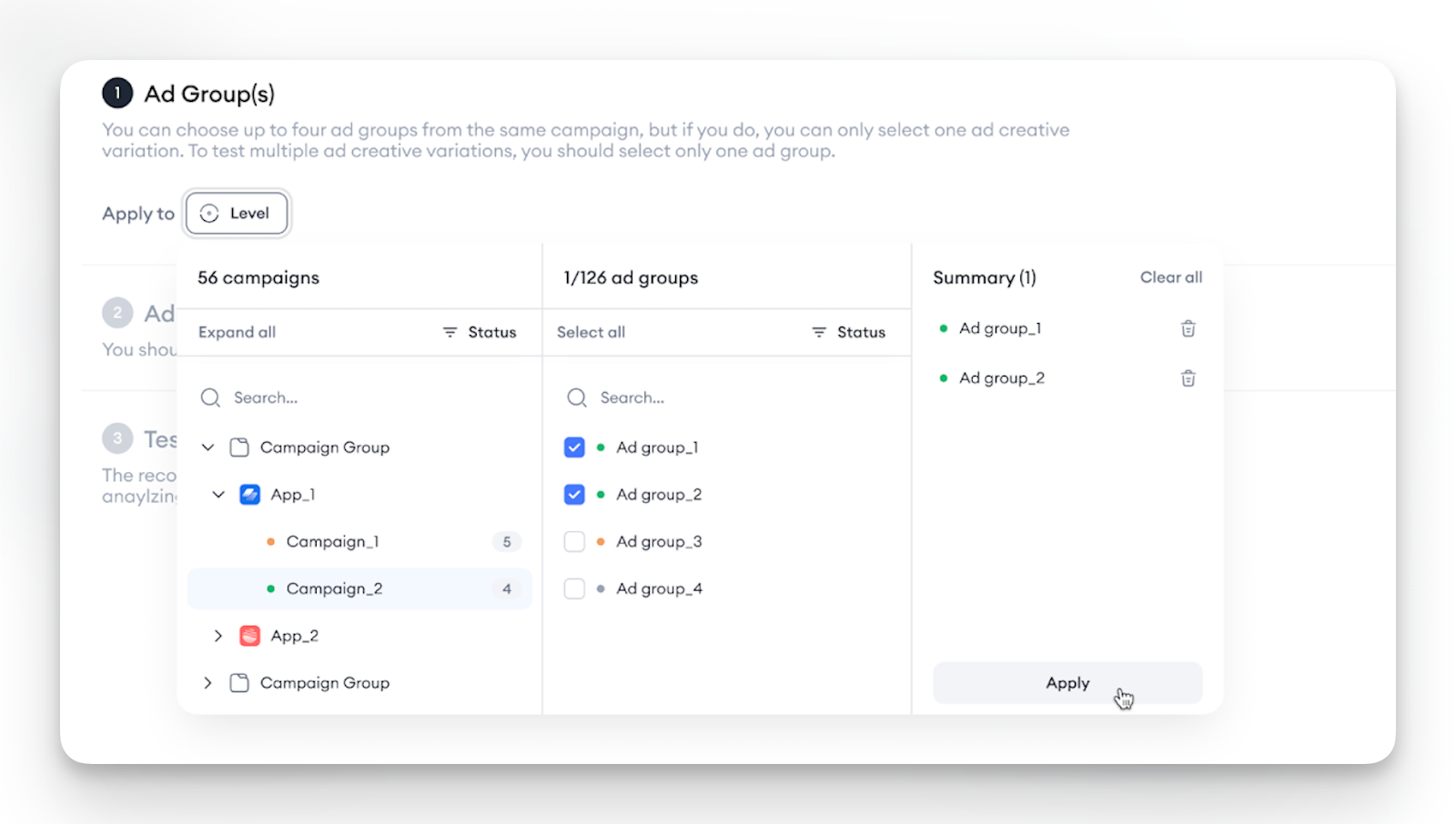Remove Ad group_2 using the trash icon

[1188, 378]
